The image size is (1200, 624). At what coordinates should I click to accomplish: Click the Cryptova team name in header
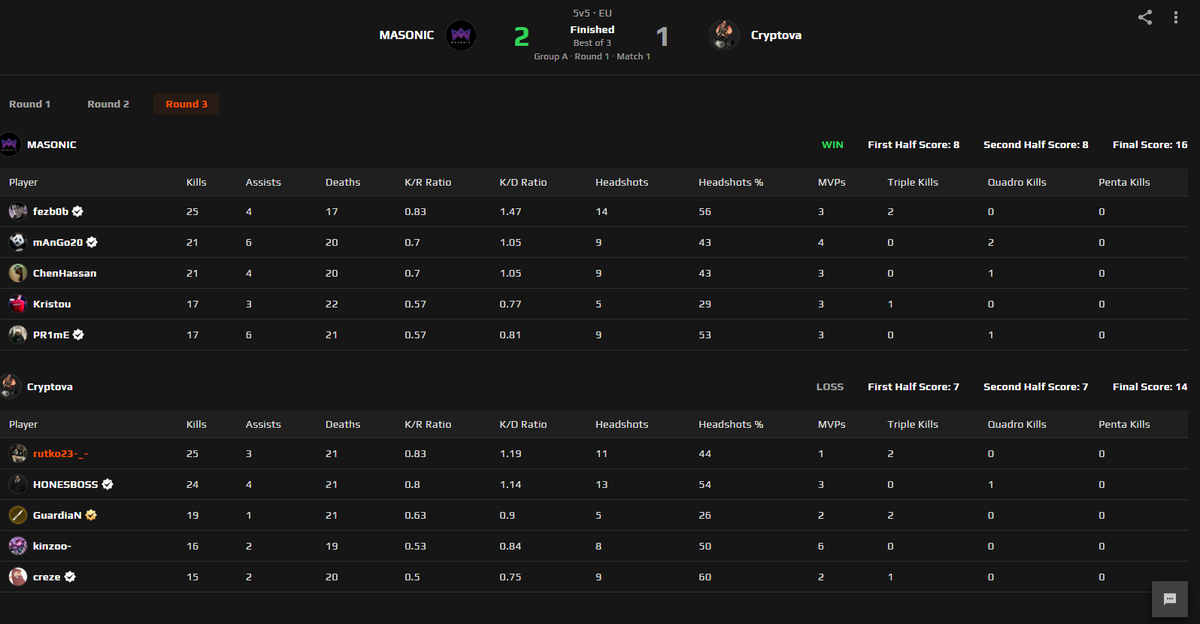(x=776, y=35)
